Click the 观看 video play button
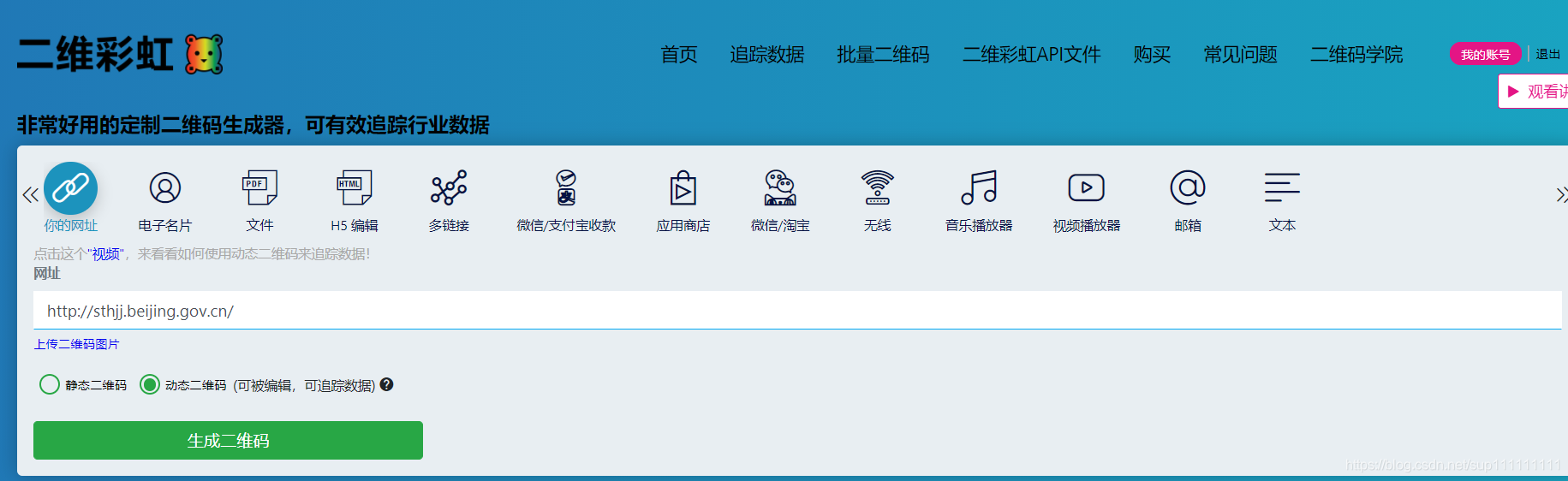1568x481 pixels. tap(1534, 92)
